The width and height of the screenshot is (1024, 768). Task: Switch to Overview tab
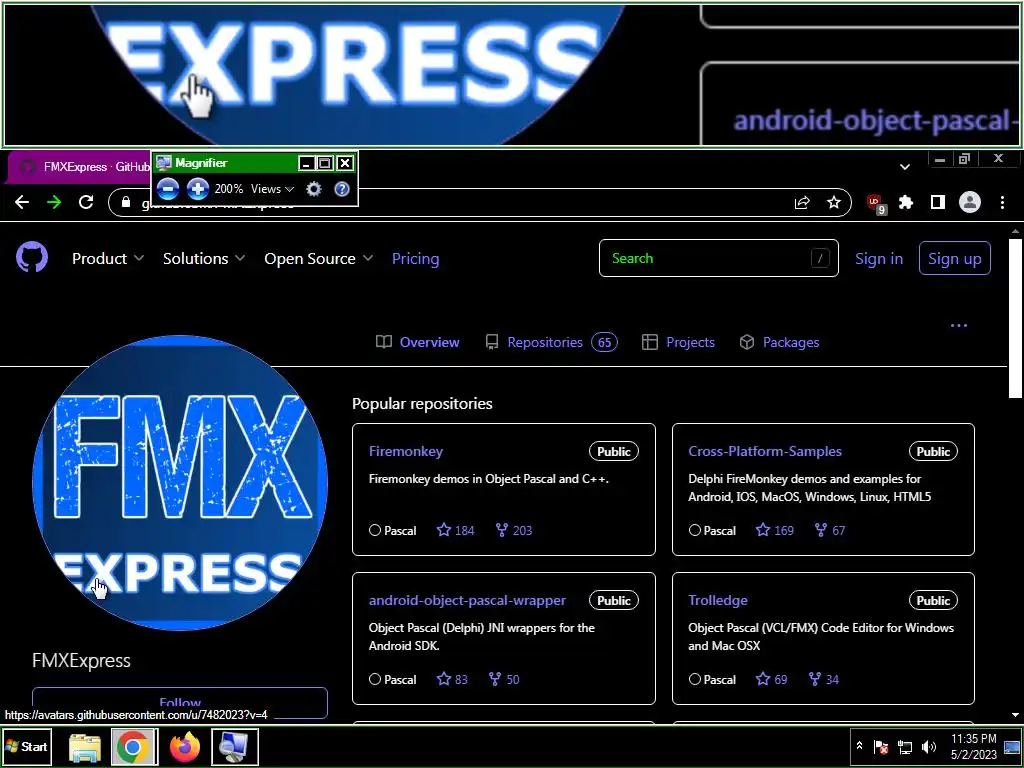point(418,342)
